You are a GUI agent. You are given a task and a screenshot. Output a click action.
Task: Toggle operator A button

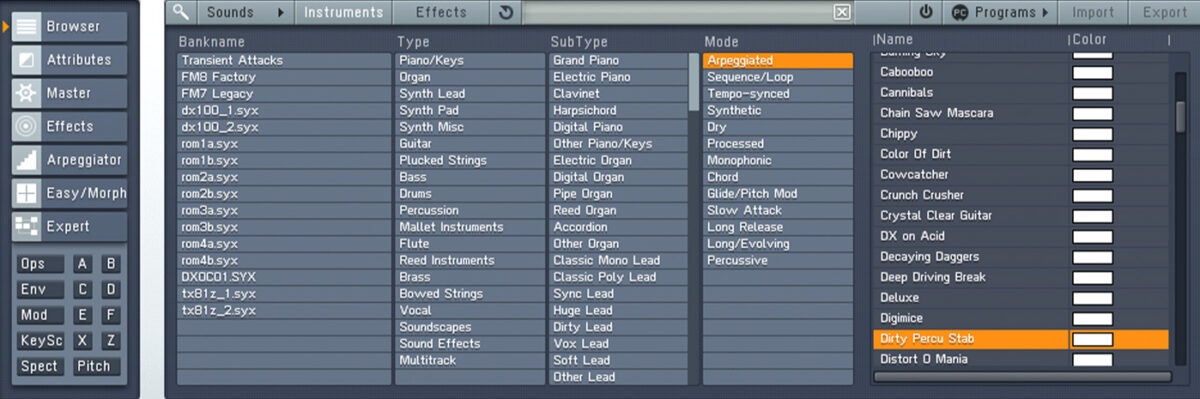pyautogui.click(x=82, y=265)
